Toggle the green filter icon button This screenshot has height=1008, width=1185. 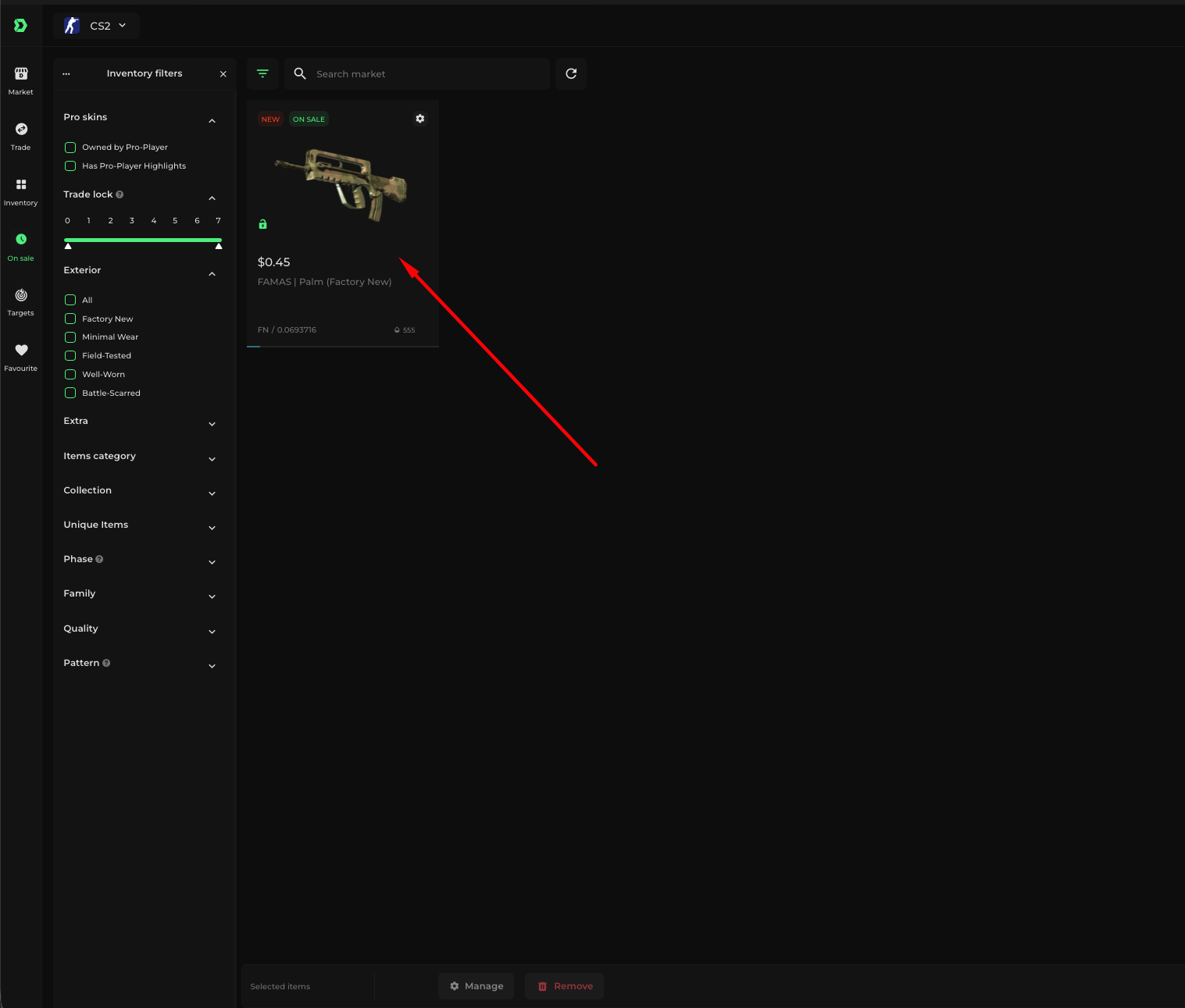[x=262, y=73]
